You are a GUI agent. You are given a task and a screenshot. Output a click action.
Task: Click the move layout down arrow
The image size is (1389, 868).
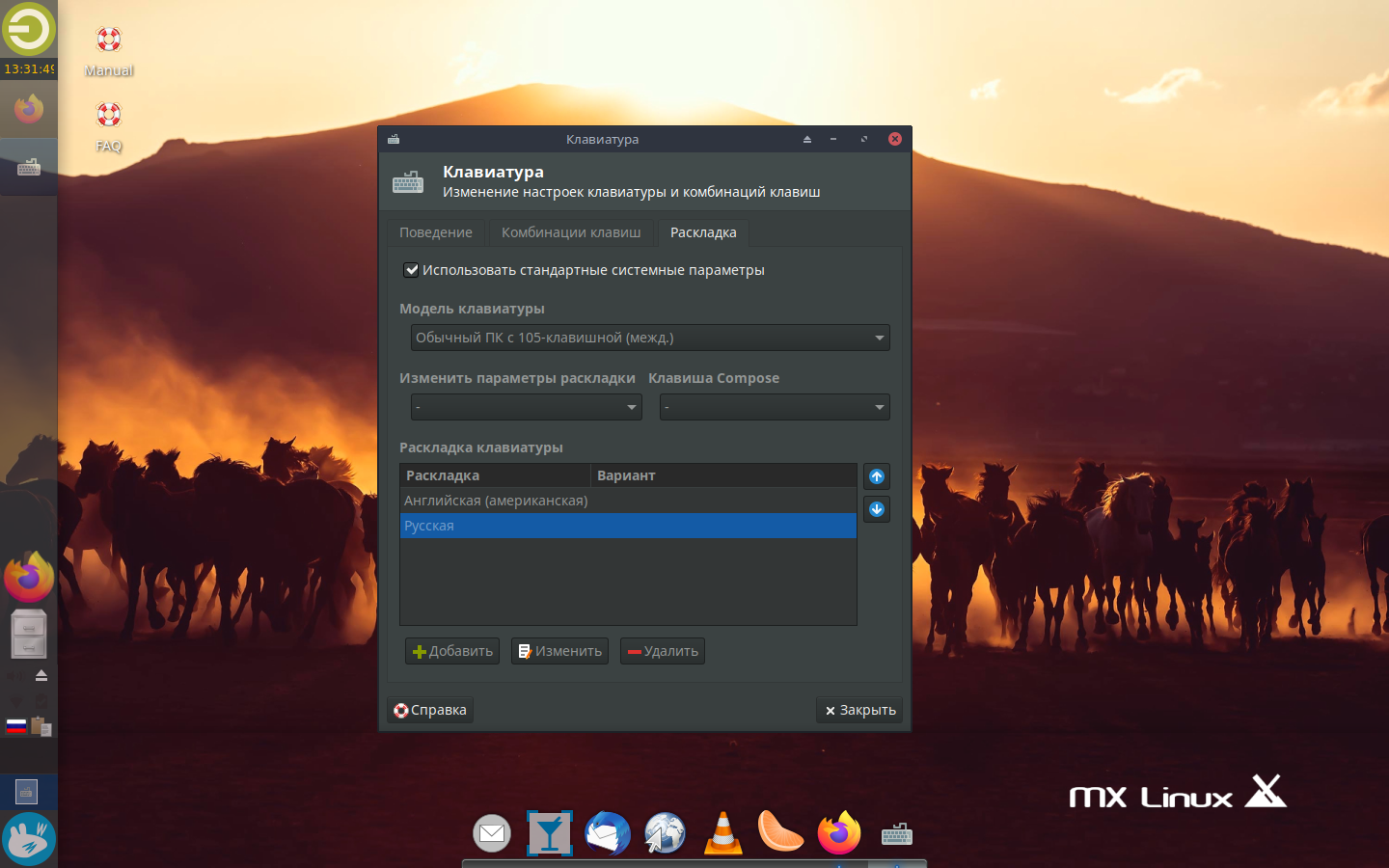coord(876,509)
